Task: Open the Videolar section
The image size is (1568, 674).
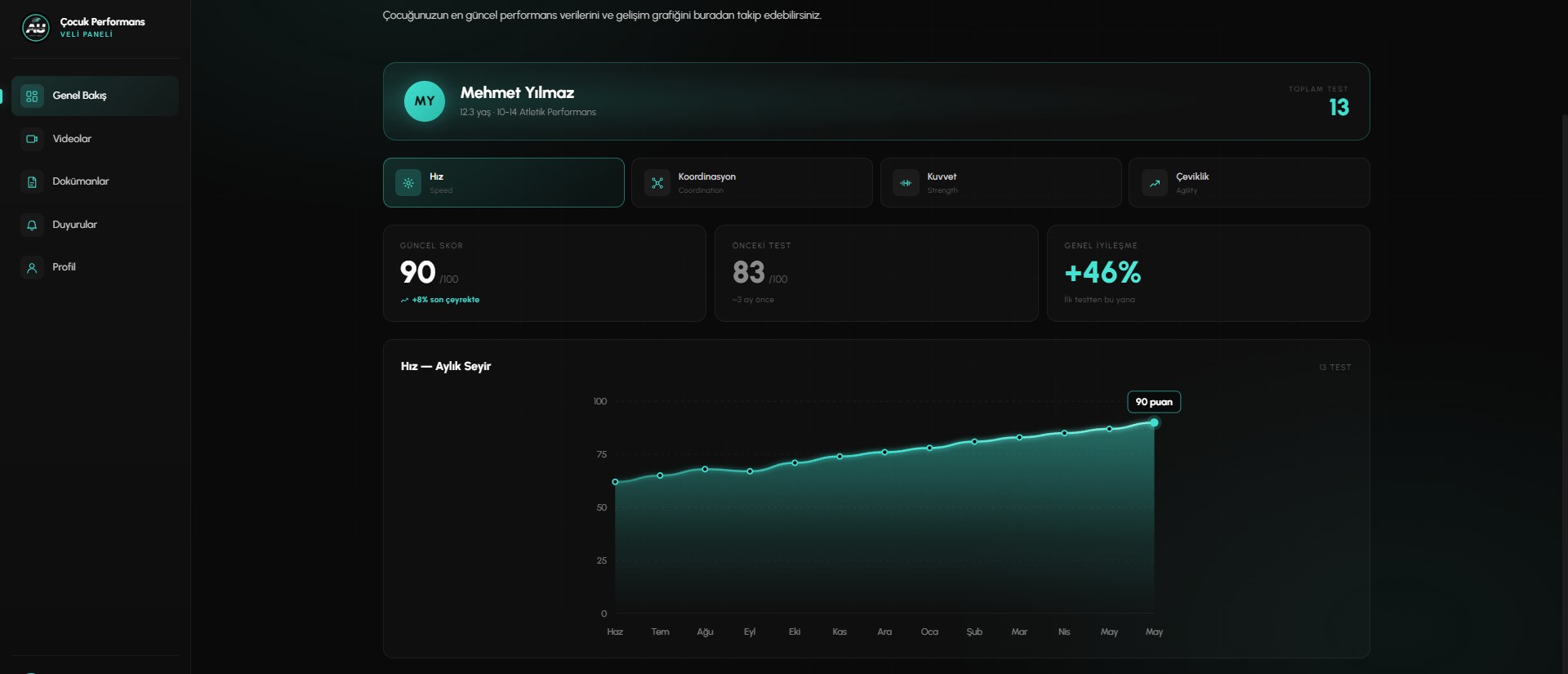Action: click(x=95, y=139)
